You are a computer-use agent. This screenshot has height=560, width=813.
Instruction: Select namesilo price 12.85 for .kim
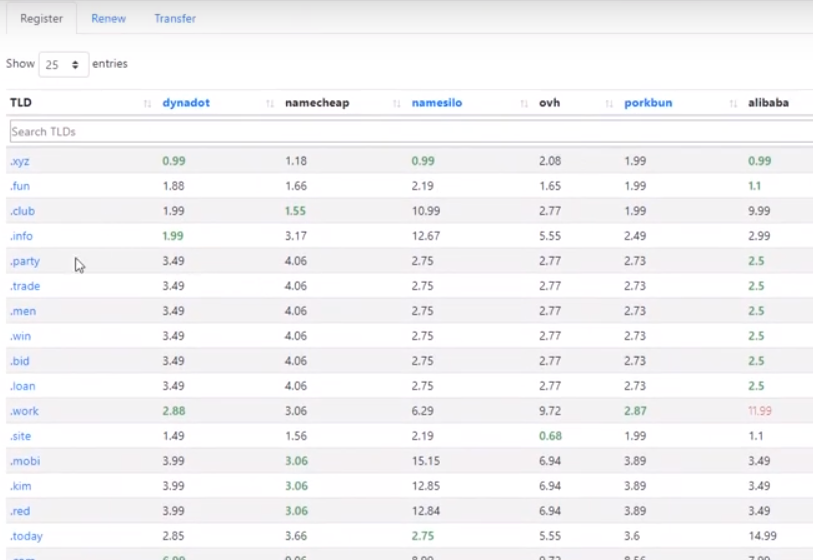tap(426, 486)
